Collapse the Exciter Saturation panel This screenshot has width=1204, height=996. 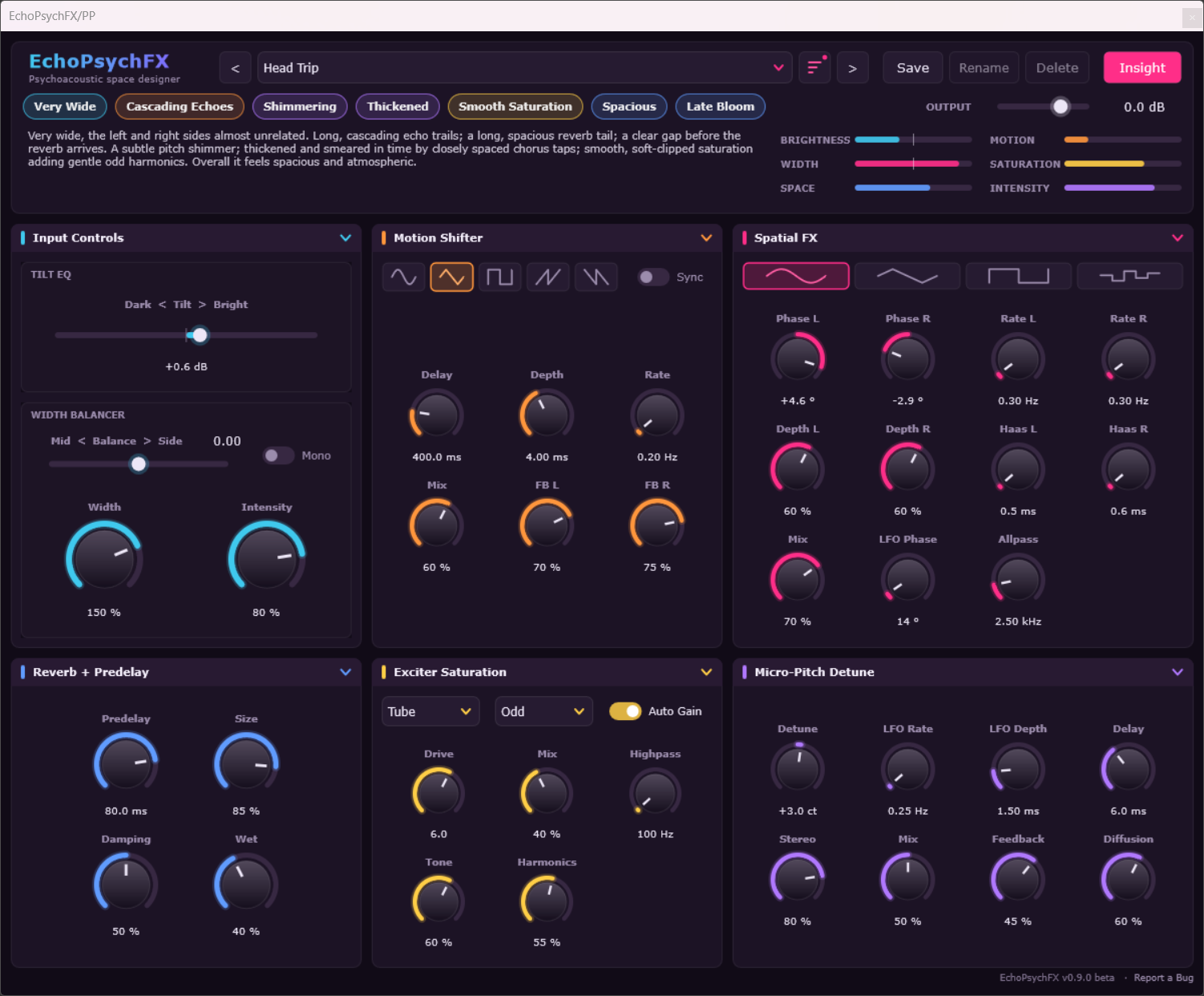point(706,672)
